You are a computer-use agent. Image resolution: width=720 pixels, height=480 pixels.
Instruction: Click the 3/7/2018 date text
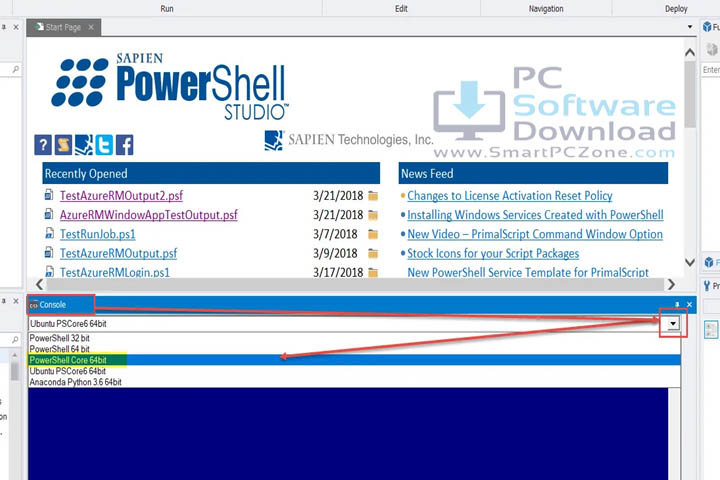[335, 234]
